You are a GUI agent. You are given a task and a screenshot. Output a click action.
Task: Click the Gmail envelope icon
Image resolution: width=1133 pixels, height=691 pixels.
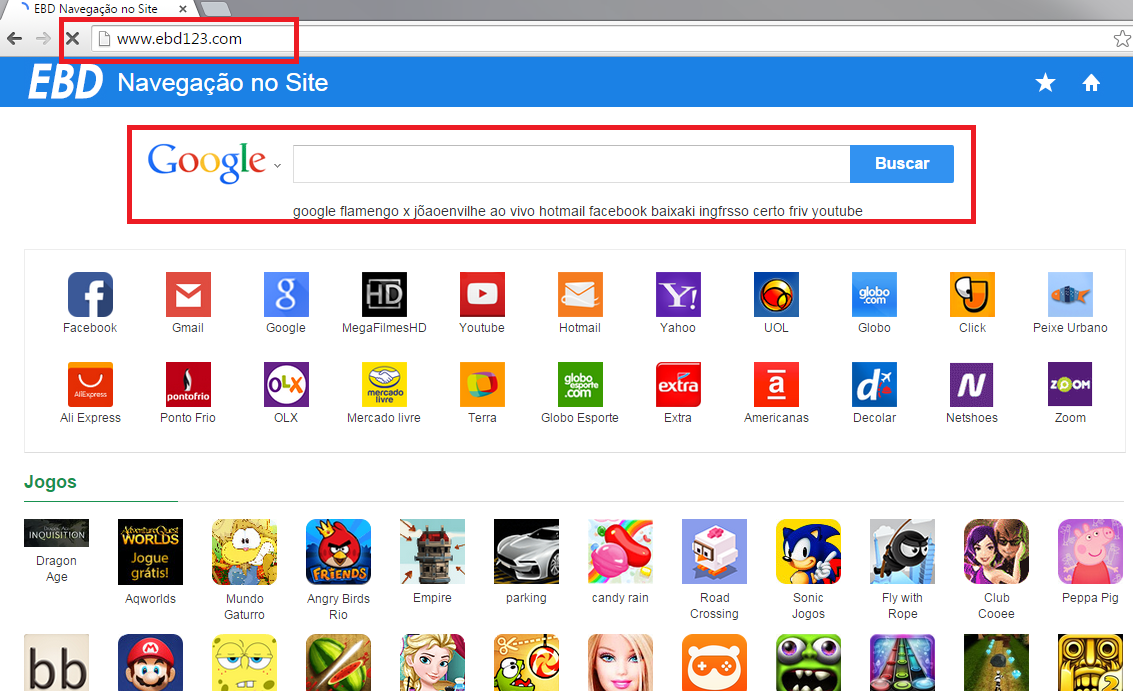[x=188, y=294]
